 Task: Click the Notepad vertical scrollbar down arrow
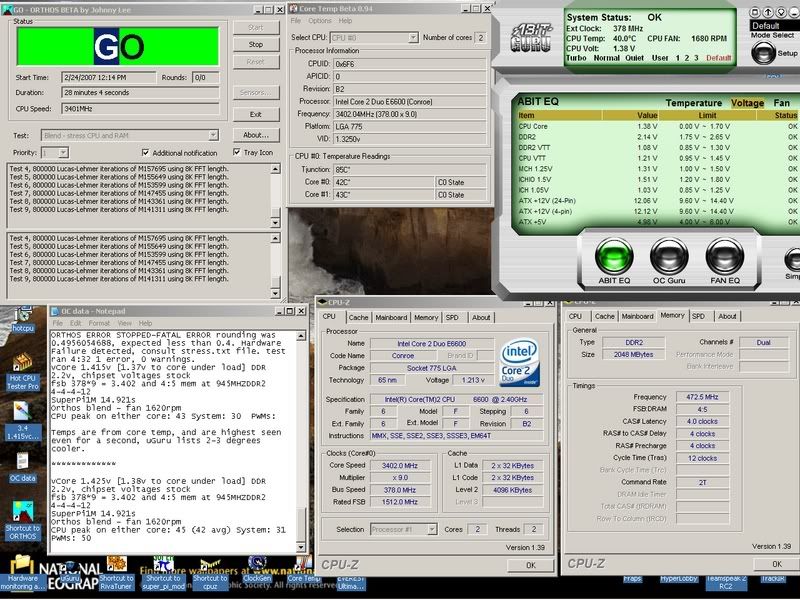pyautogui.click(x=301, y=547)
